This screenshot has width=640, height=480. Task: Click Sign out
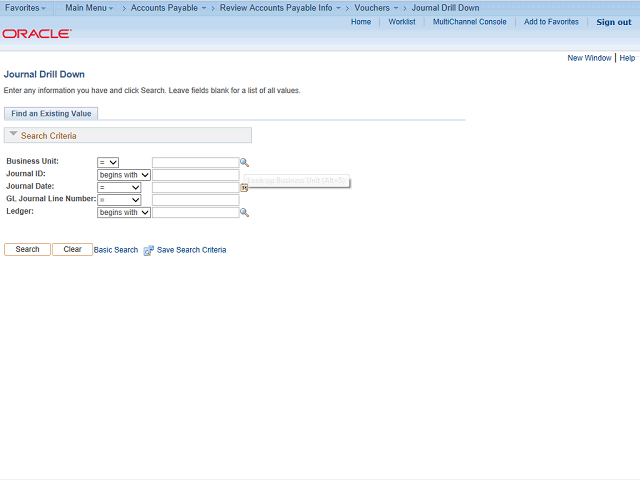click(x=613, y=22)
